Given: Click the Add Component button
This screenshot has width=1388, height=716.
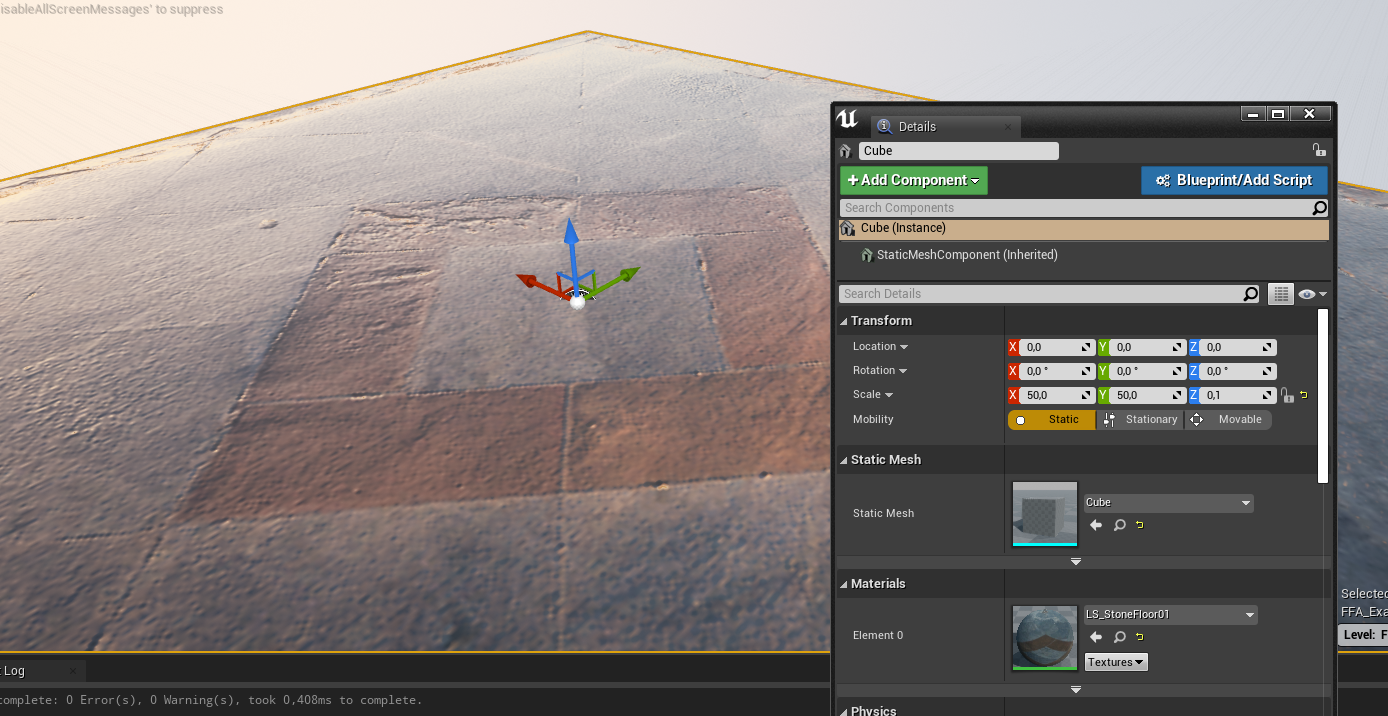Looking at the screenshot, I should click(x=913, y=181).
